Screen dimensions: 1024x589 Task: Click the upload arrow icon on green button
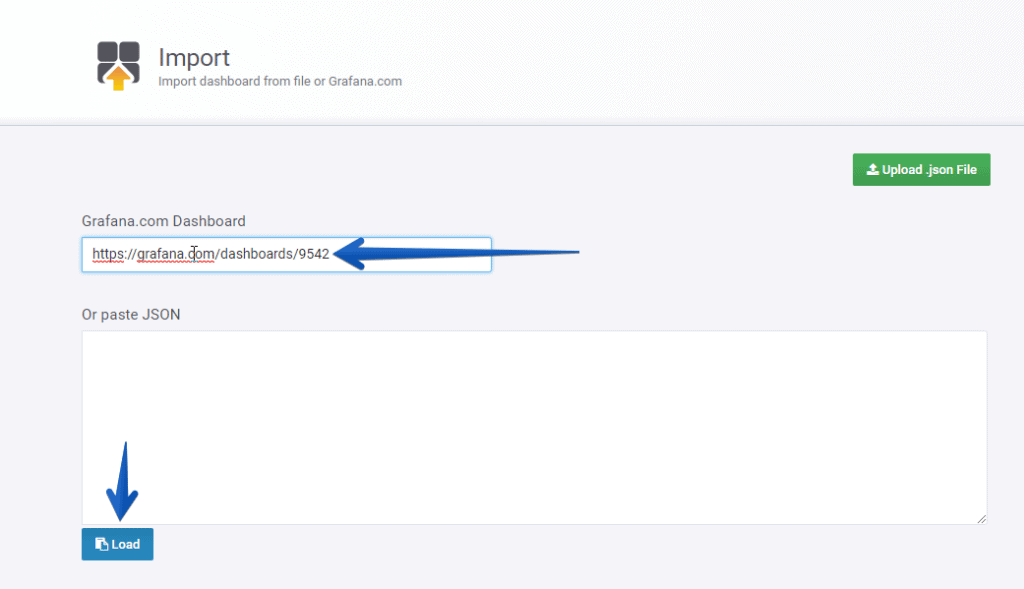pyautogui.click(x=872, y=169)
